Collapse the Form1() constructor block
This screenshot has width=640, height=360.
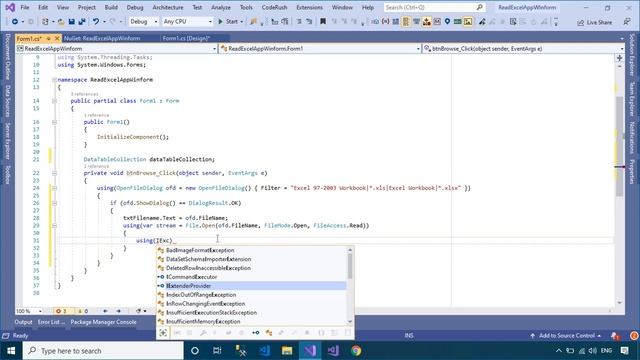point(54,122)
